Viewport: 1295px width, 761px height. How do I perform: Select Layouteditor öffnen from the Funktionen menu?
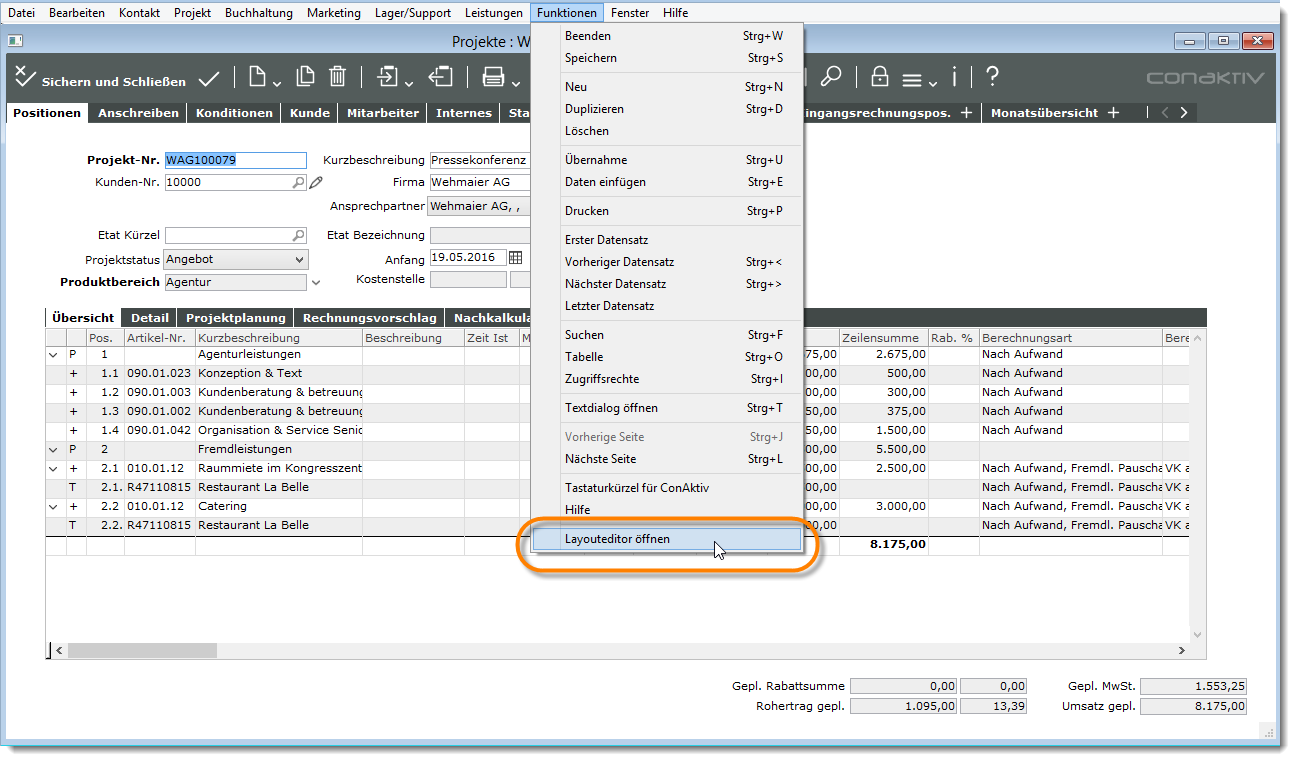(617, 539)
